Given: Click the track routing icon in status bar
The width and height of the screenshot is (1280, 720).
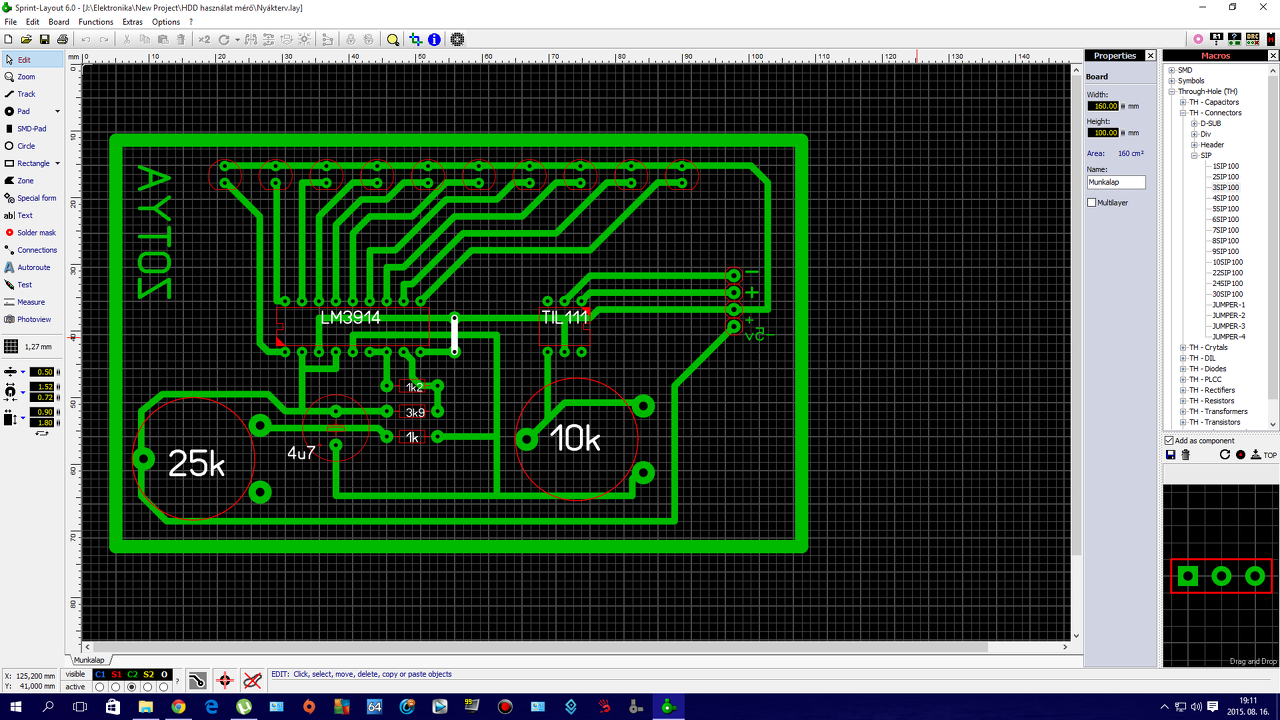Looking at the screenshot, I should (198, 680).
